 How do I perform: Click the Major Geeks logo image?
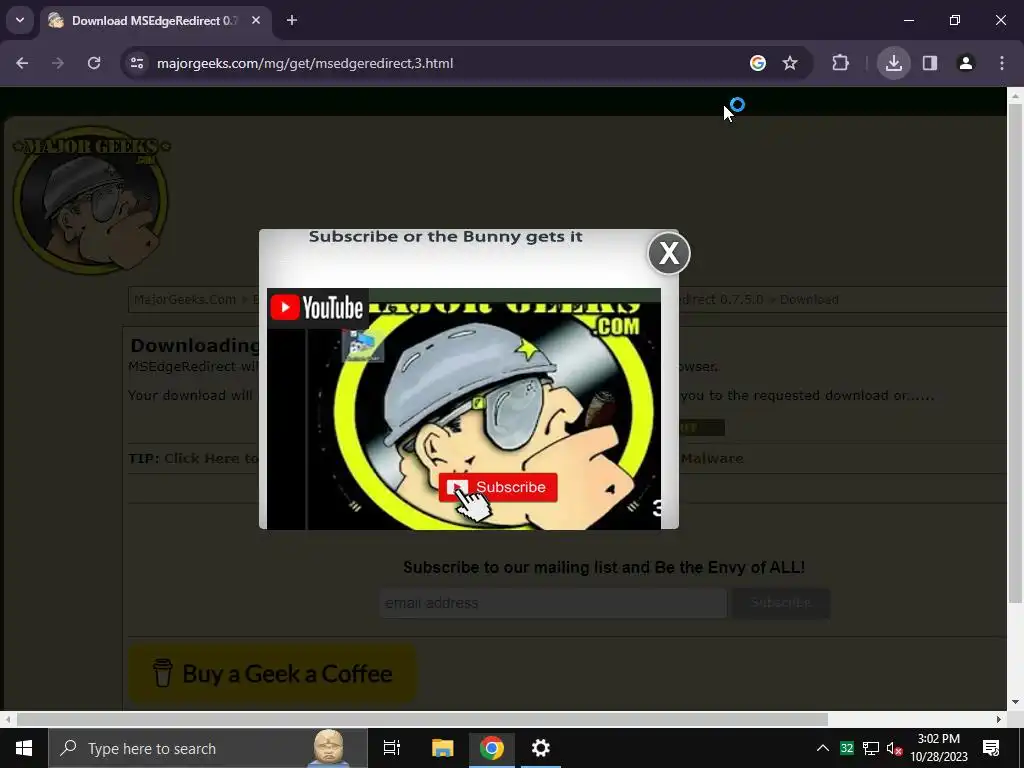(91, 199)
